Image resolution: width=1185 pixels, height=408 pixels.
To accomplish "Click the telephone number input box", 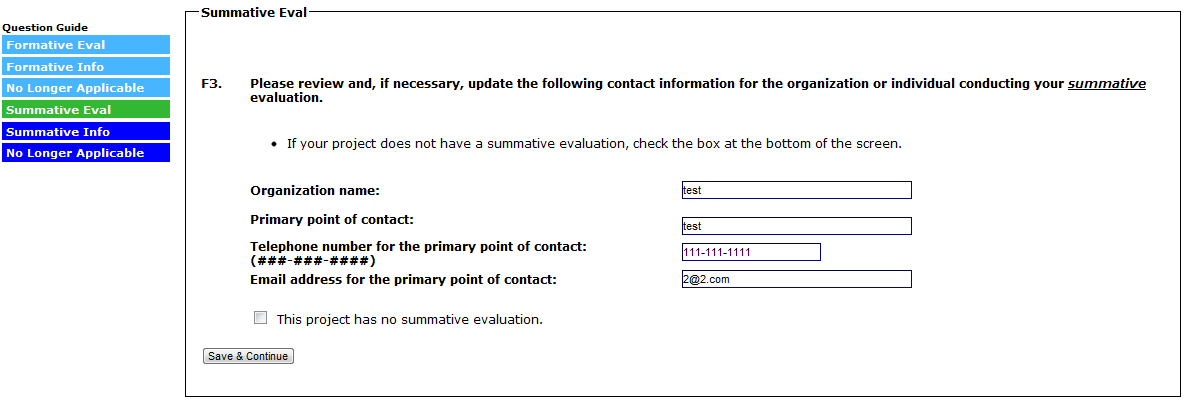I will (750, 252).
